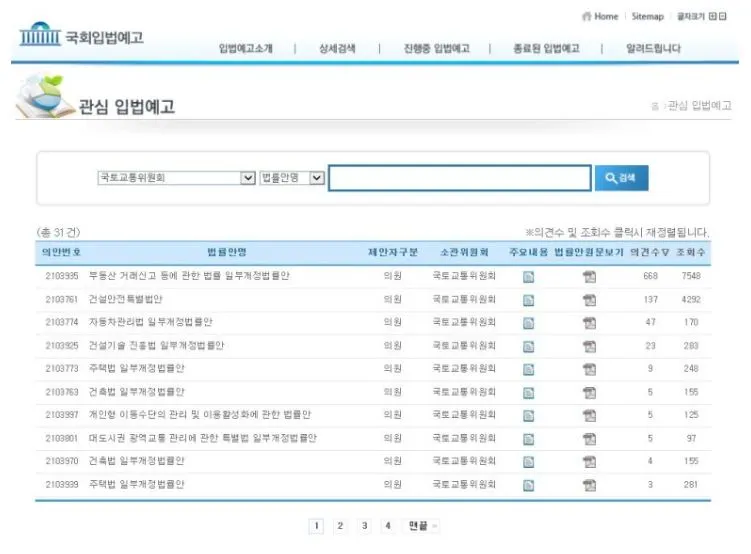Open 건설안전특별법안 bill title
Image resolution: width=751 pixels, height=554 pixels.
125,299
